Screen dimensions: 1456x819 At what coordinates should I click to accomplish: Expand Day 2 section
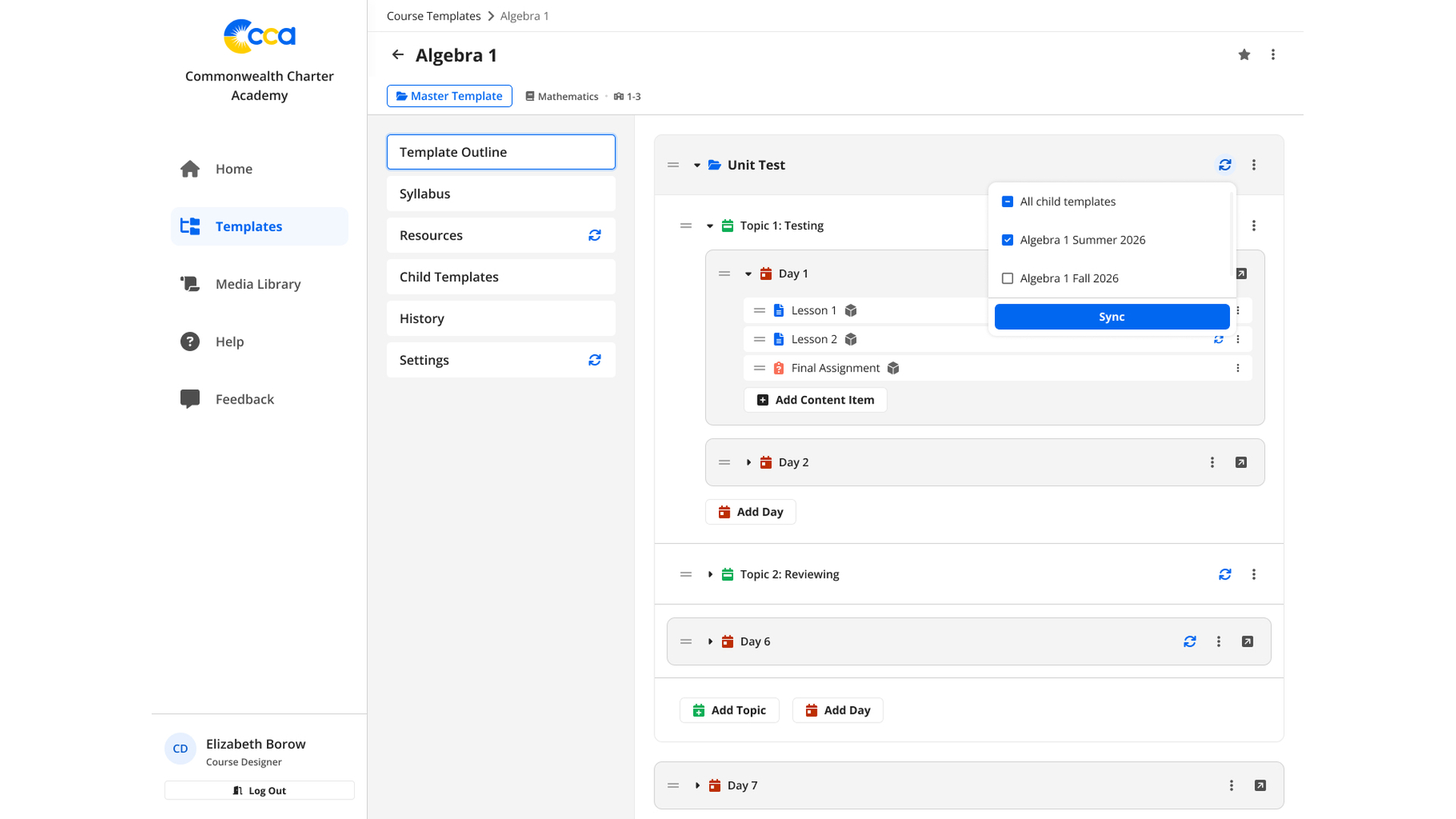click(x=748, y=462)
